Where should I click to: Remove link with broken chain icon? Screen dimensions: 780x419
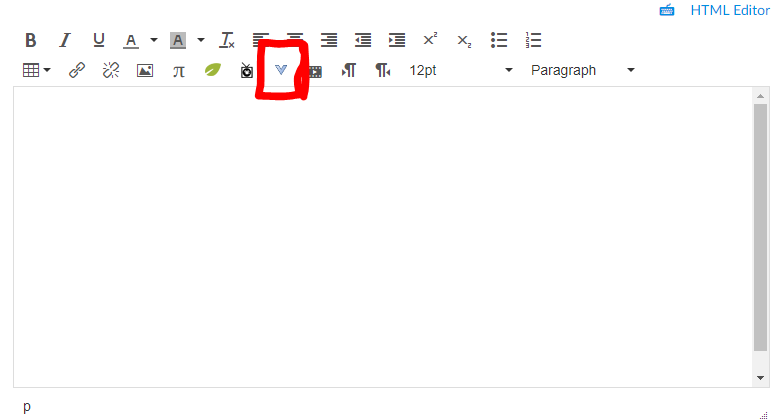click(110, 70)
